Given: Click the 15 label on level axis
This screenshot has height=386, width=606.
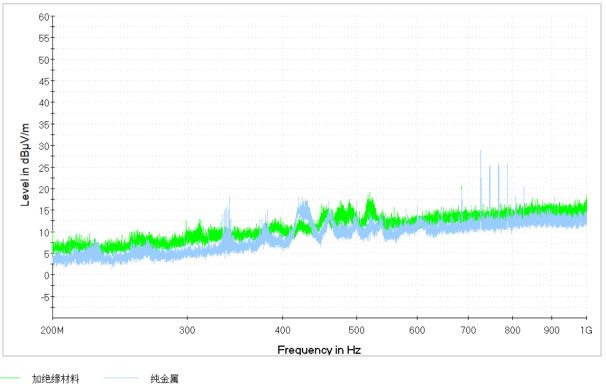Looking at the screenshot, I should point(44,211).
